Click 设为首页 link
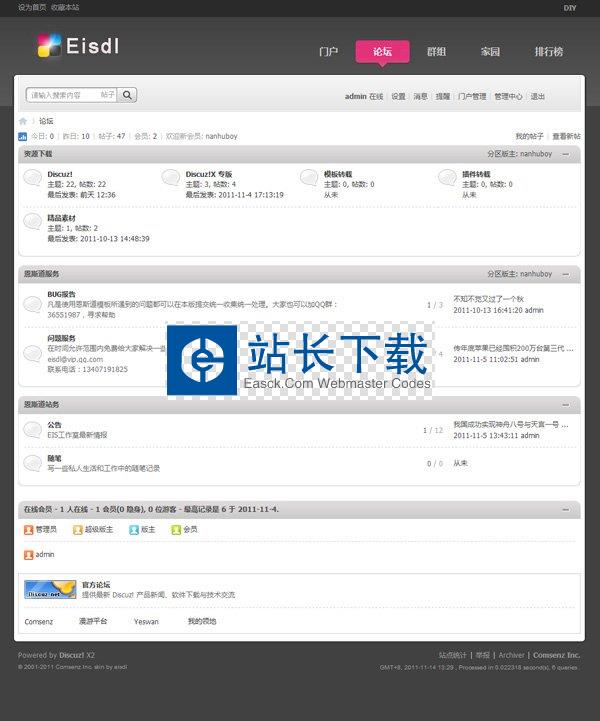The height and width of the screenshot is (721, 600). (x=32, y=7)
